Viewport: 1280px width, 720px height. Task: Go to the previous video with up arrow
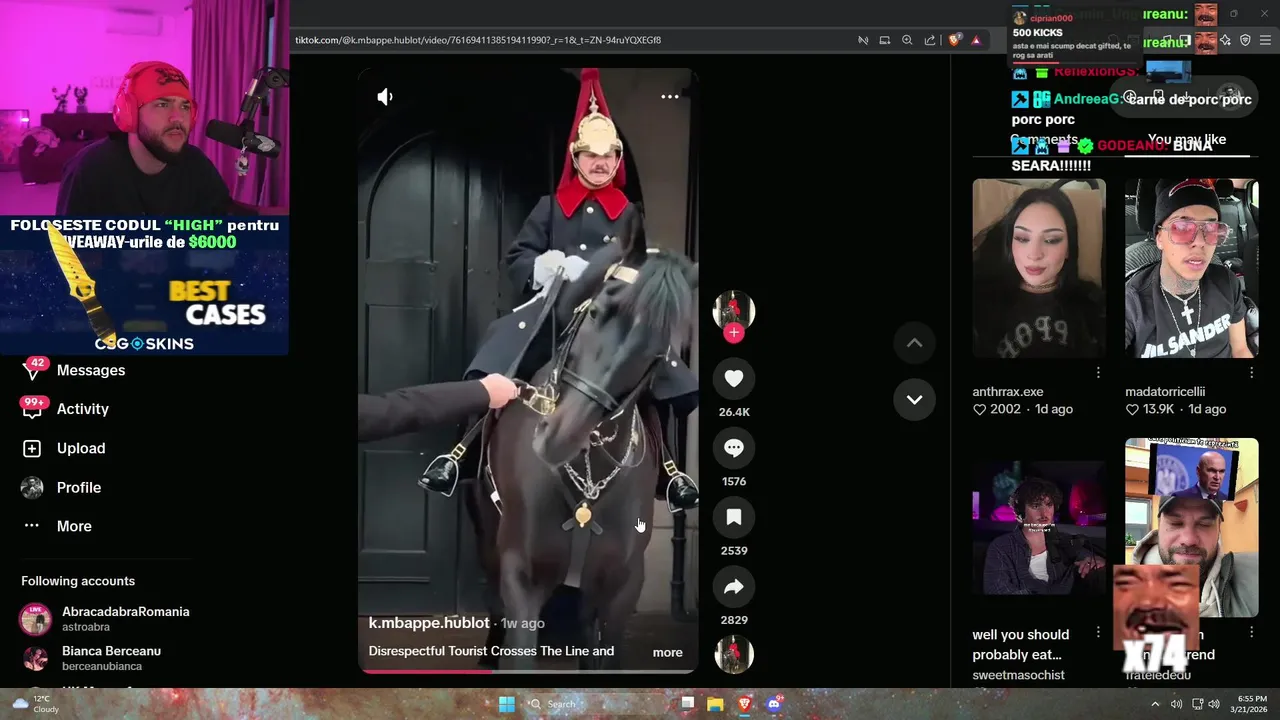point(914,342)
